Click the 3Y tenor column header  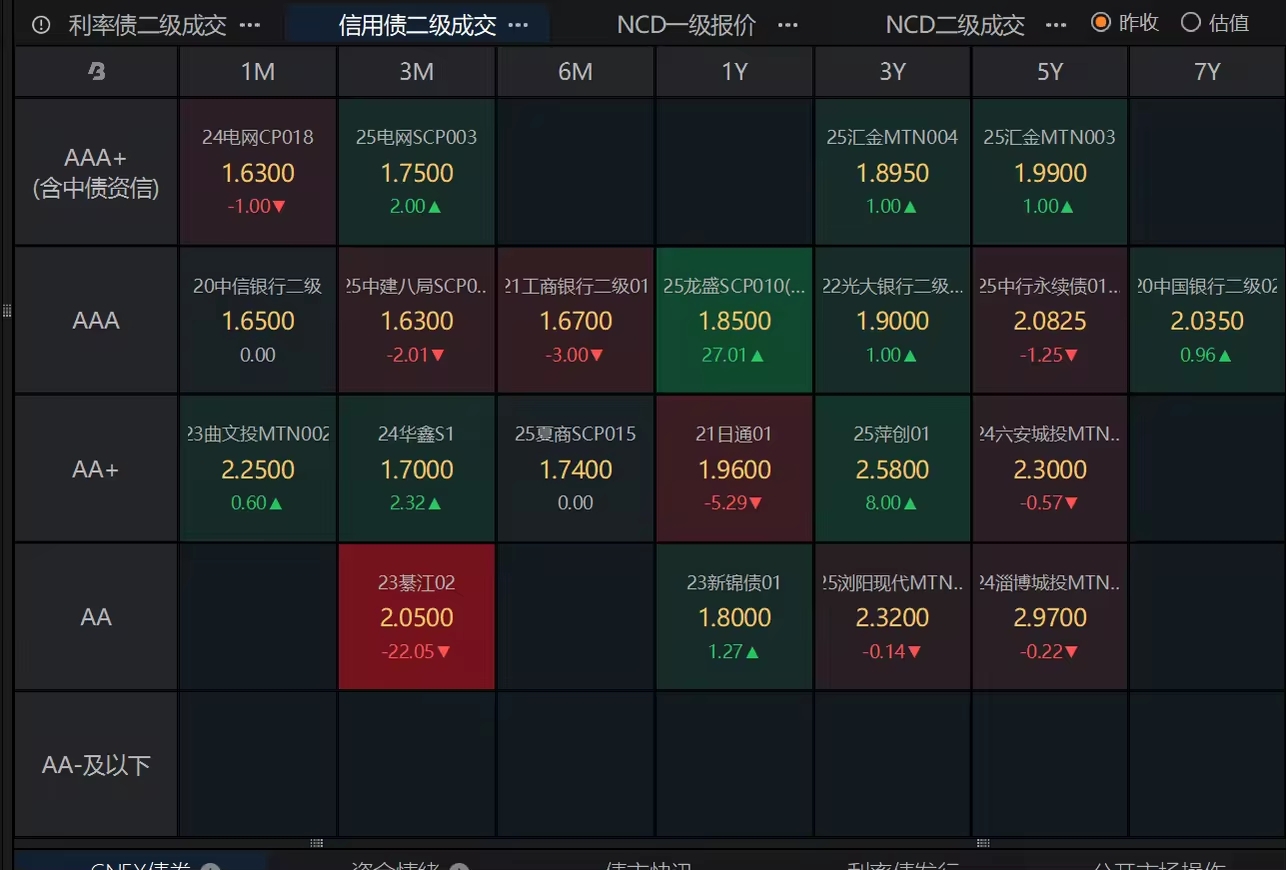click(x=892, y=71)
